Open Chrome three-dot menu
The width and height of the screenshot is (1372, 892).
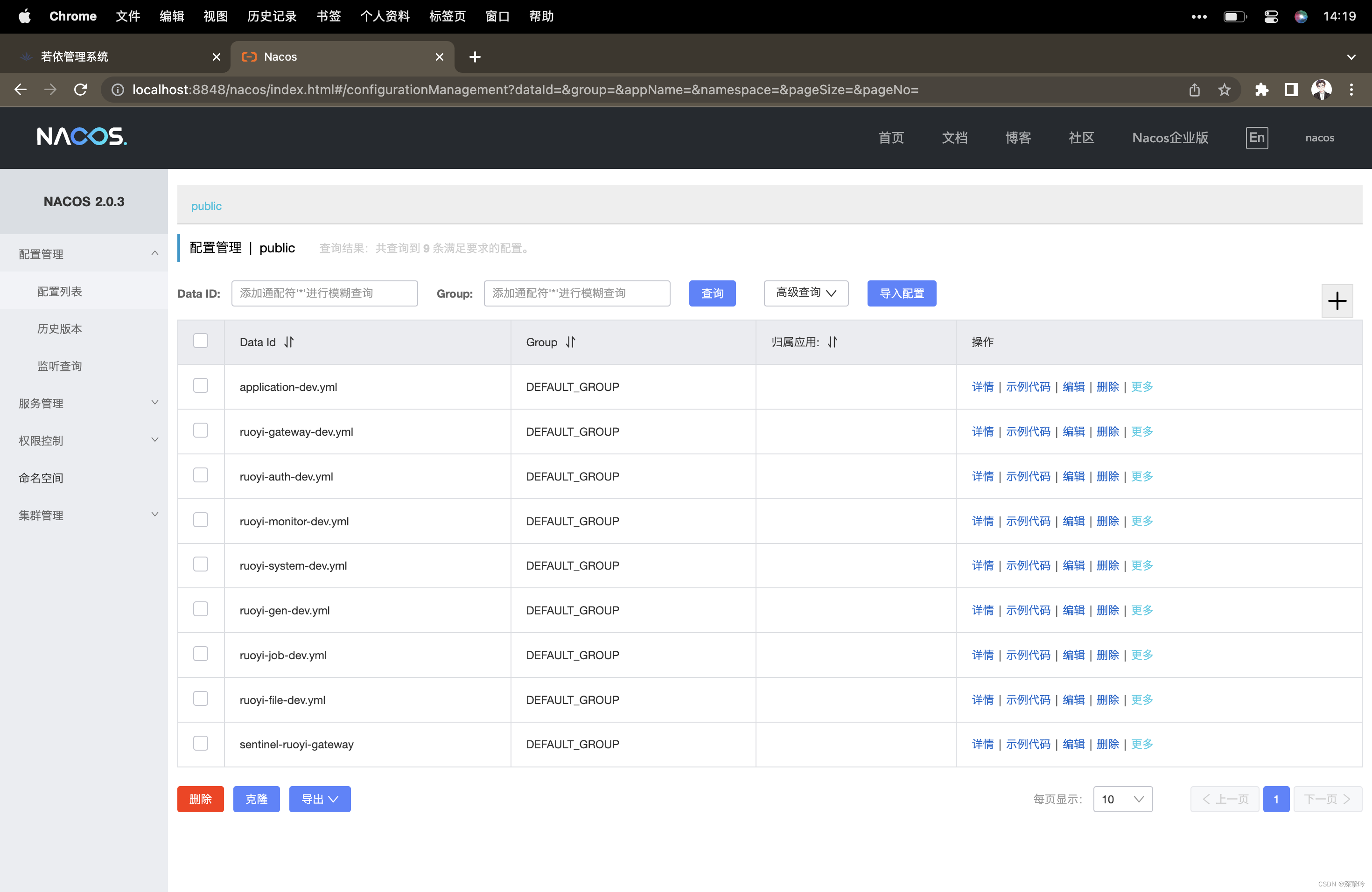pyautogui.click(x=1351, y=89)
